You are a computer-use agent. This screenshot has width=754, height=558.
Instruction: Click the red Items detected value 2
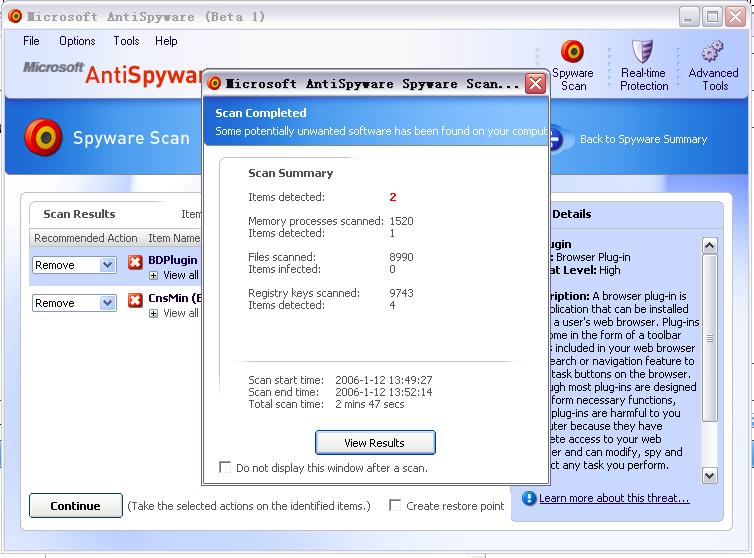click(393, 197)
